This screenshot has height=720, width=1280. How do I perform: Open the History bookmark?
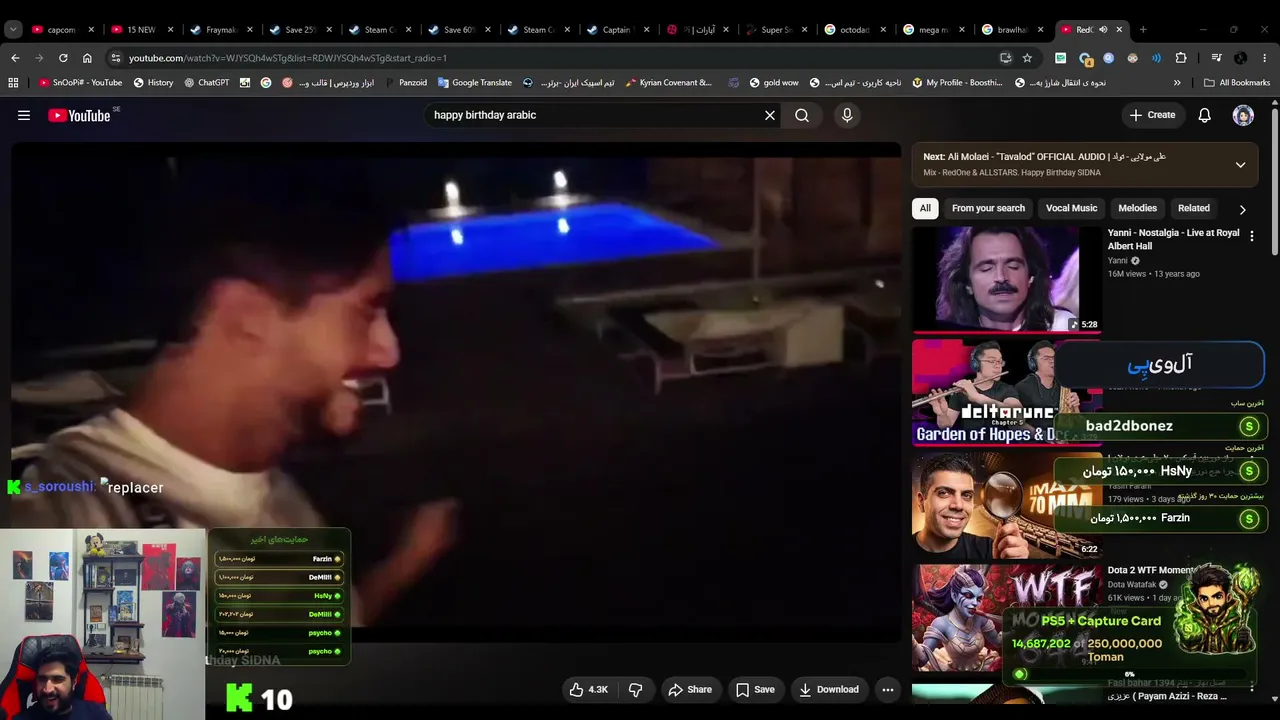pos(153,83)
